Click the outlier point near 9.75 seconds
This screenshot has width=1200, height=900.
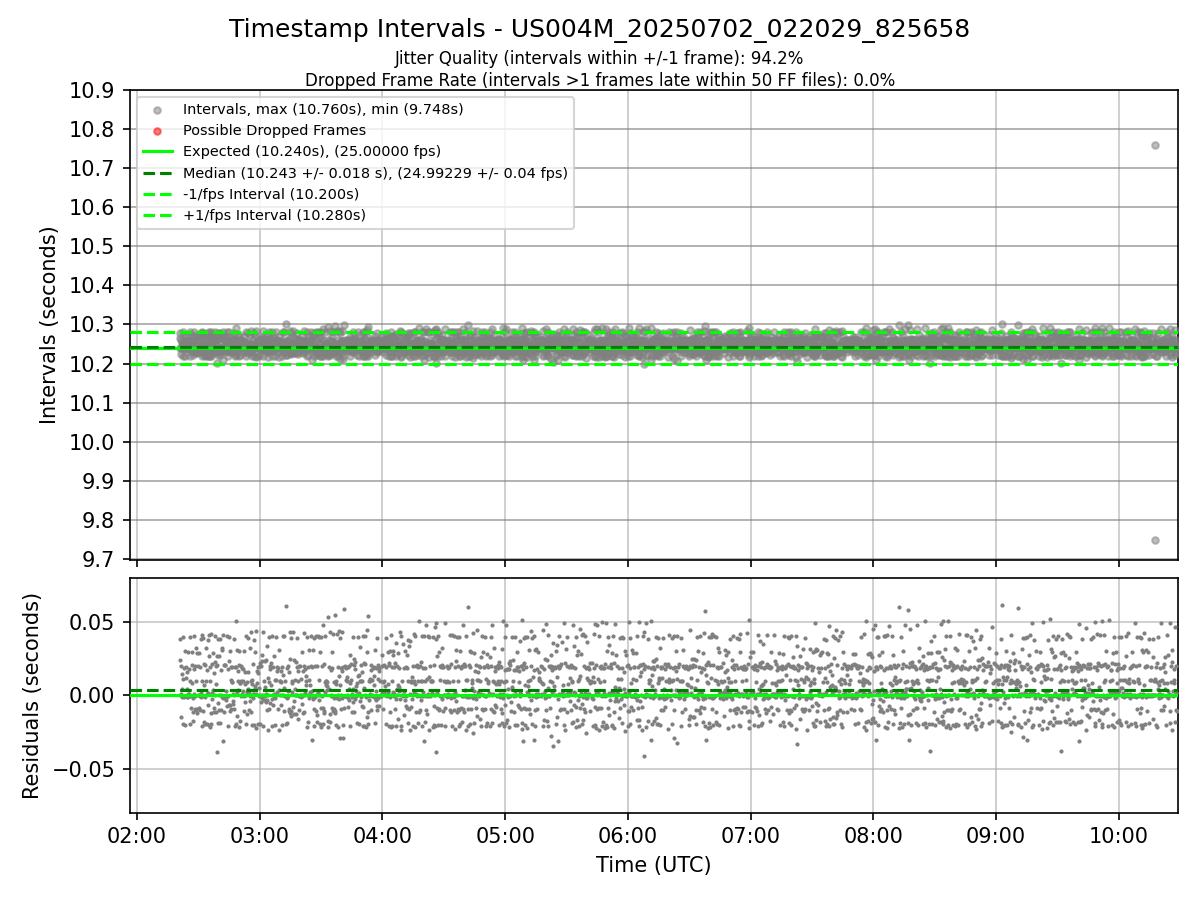pos(1155,540)
